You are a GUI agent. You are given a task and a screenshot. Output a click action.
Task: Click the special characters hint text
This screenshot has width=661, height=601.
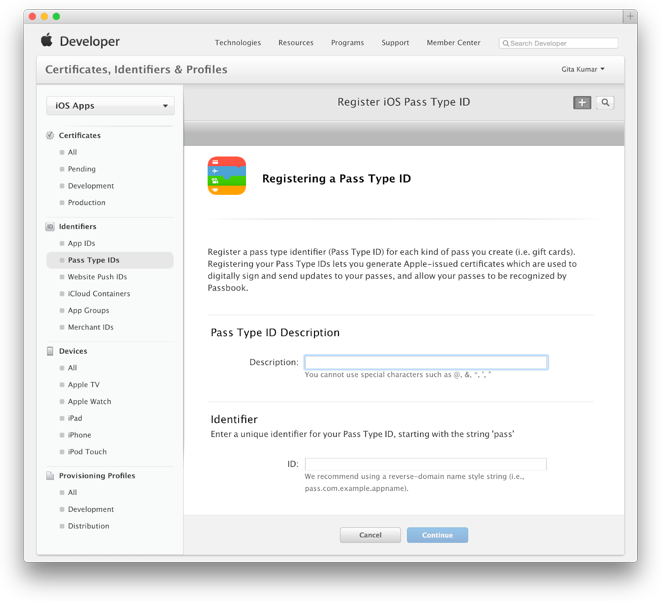point(398,375)
